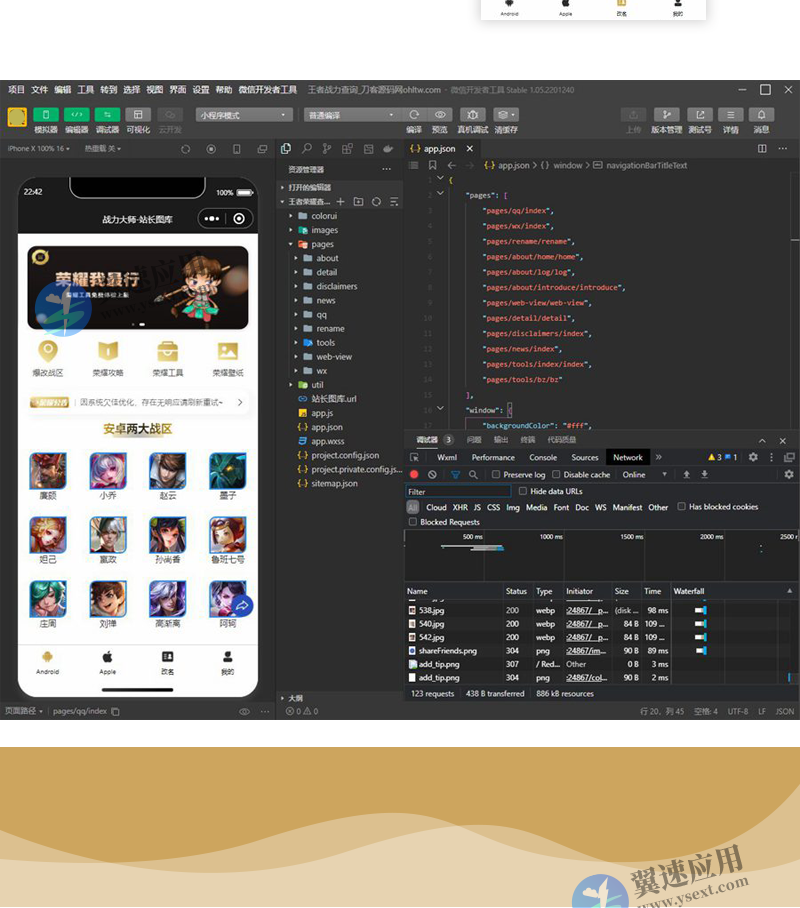Click the new file icon in explorer

341,201
